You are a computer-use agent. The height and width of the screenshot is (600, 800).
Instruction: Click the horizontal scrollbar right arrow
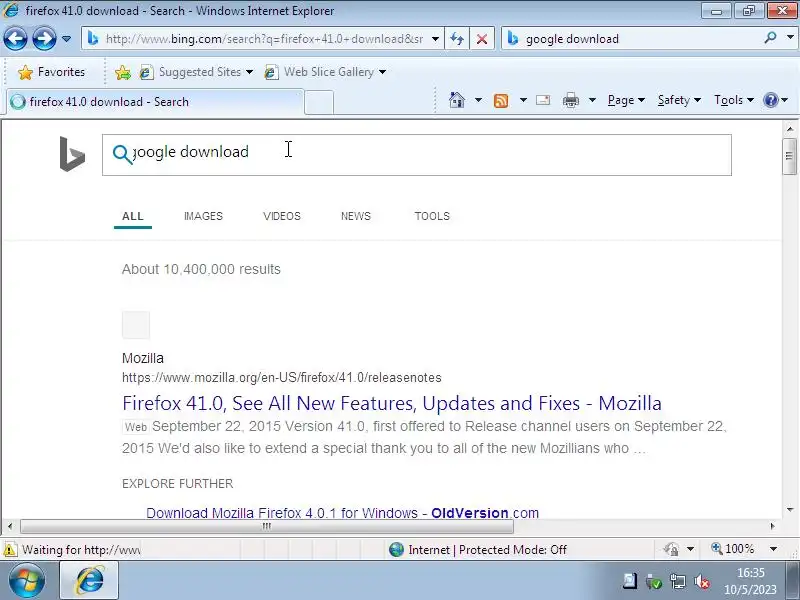coord(772,526)
